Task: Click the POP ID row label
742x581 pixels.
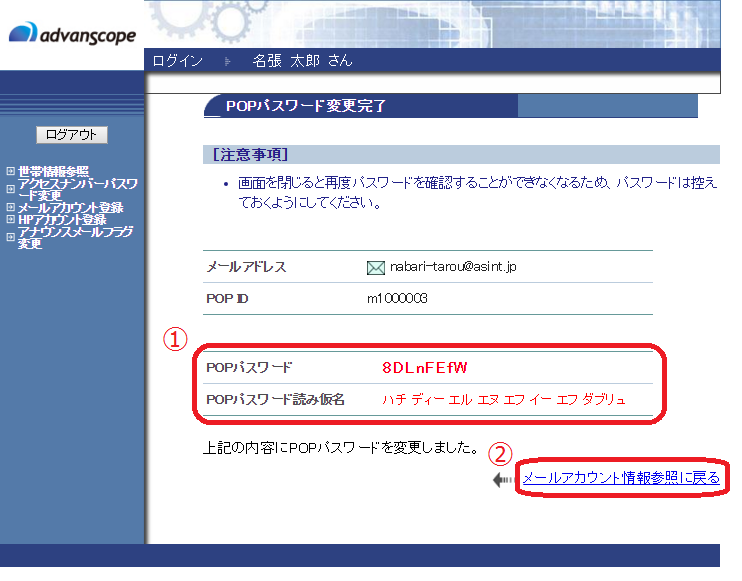Action: tap(227, 299)
